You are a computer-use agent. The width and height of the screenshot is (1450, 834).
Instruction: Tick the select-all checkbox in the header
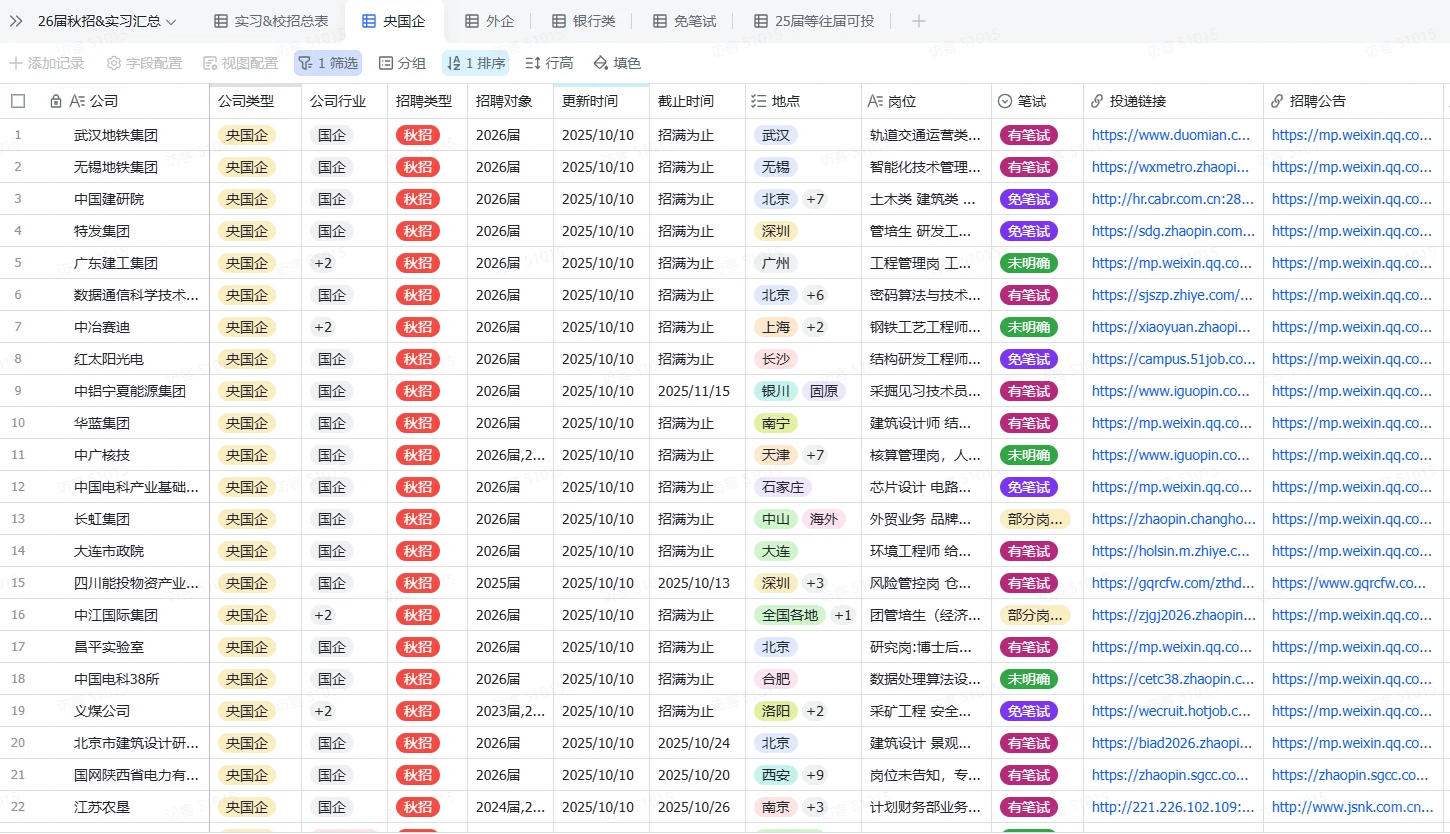[x=18, y=101]
